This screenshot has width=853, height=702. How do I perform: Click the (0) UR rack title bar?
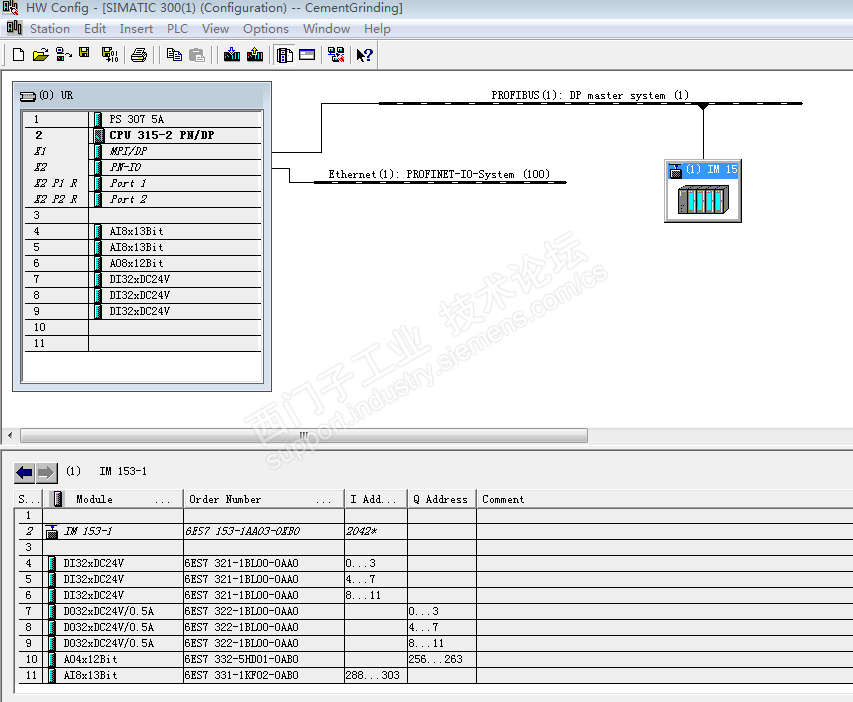141,96
